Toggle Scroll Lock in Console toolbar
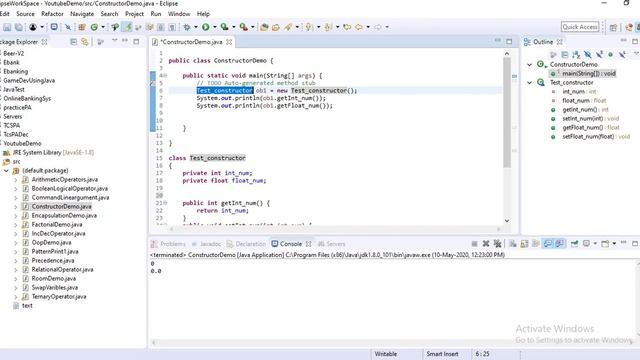The width and height of the screenshot is (640, 360). pos(524,244)
